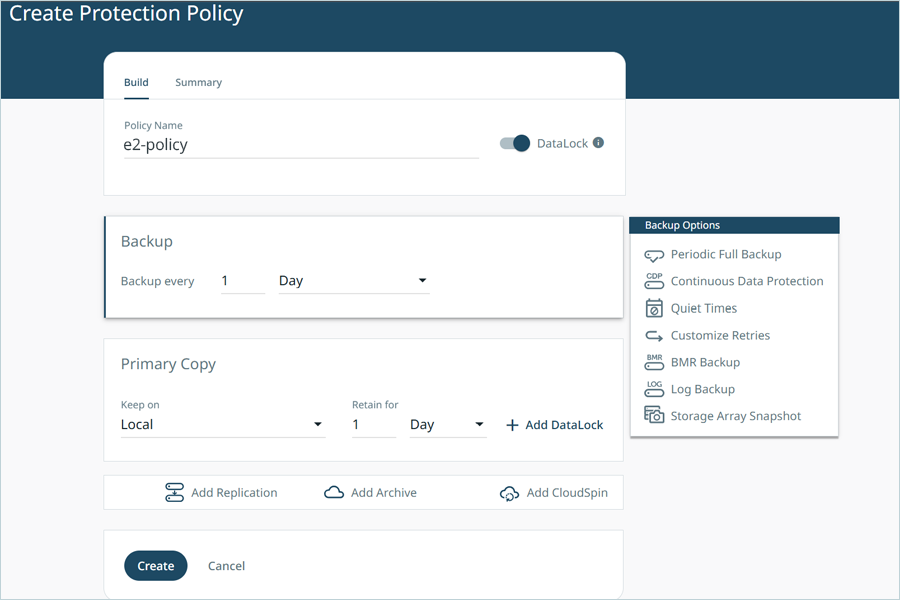Click the Backup every number field

(x=243, y=281)
